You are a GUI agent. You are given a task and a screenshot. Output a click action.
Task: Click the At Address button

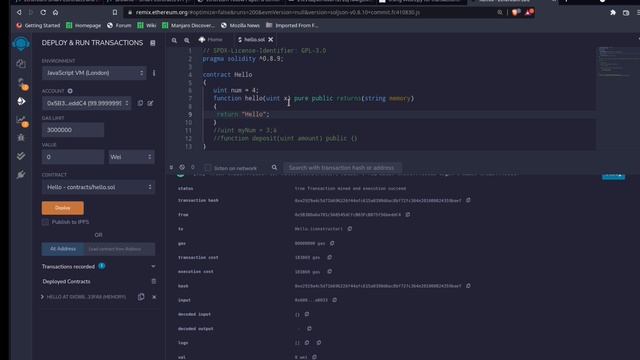63,249
